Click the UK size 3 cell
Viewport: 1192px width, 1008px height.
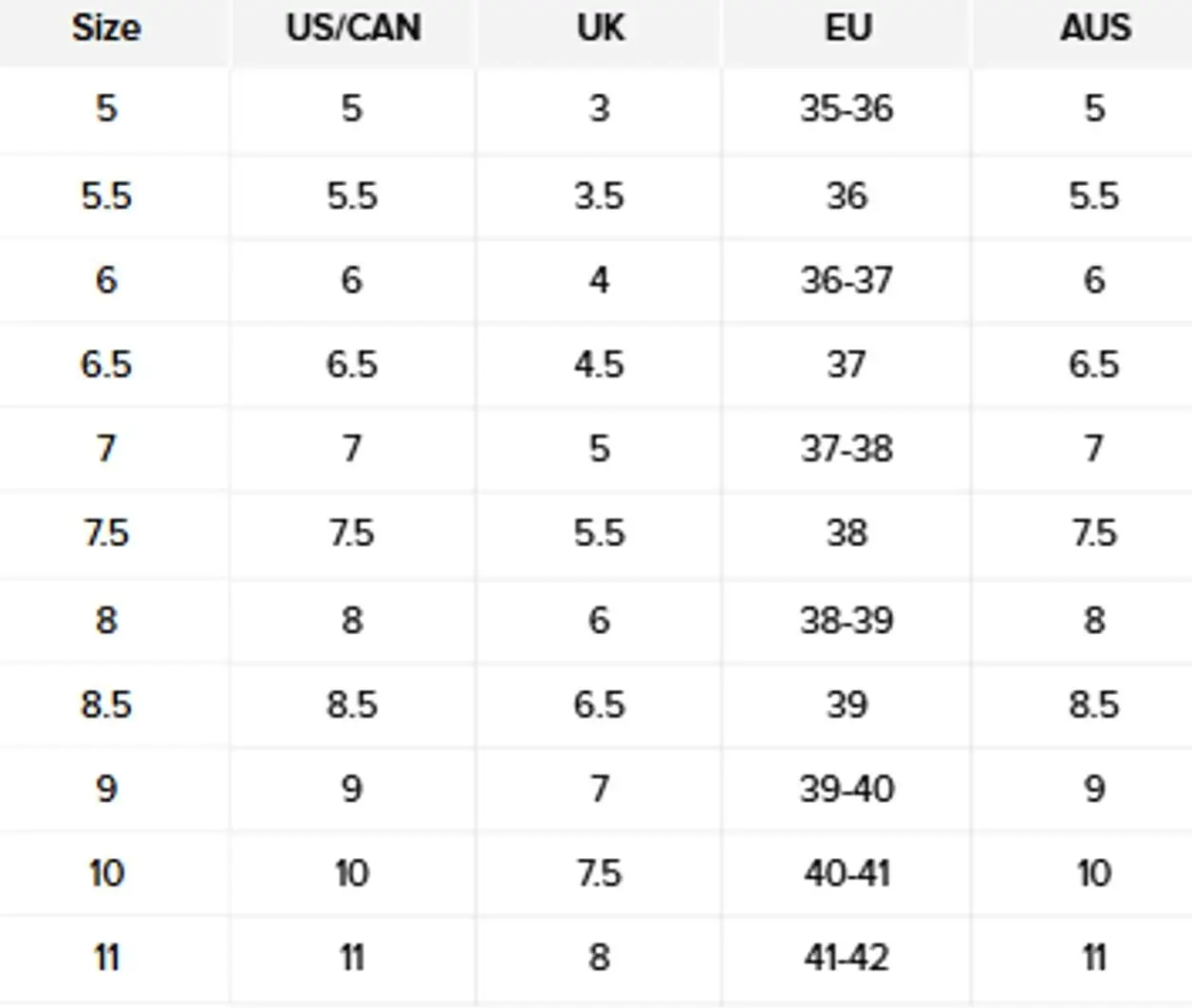point(599,108)
